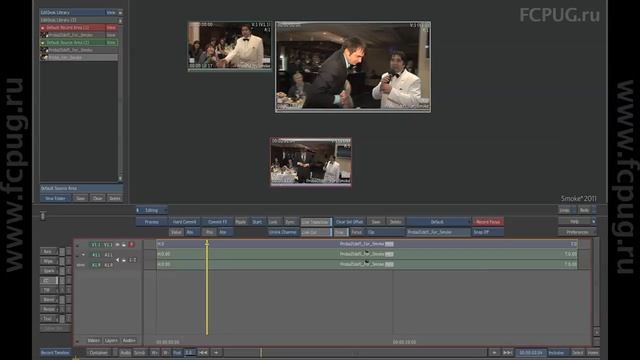This screenshot has height=360, width=640.
Task: Click the rewind to start icon
Action: click(x=203, y=353)
